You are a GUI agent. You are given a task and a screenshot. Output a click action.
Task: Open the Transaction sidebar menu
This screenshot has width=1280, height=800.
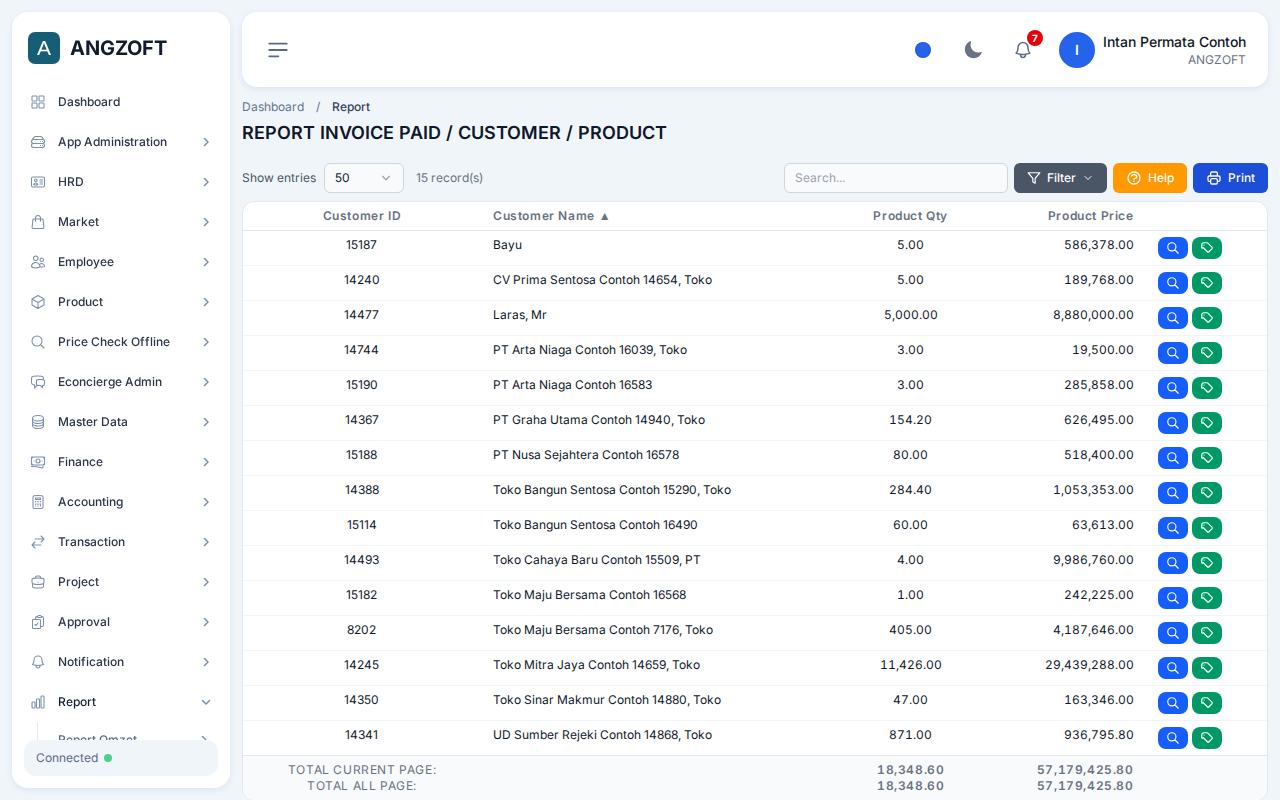click(121, 542)
